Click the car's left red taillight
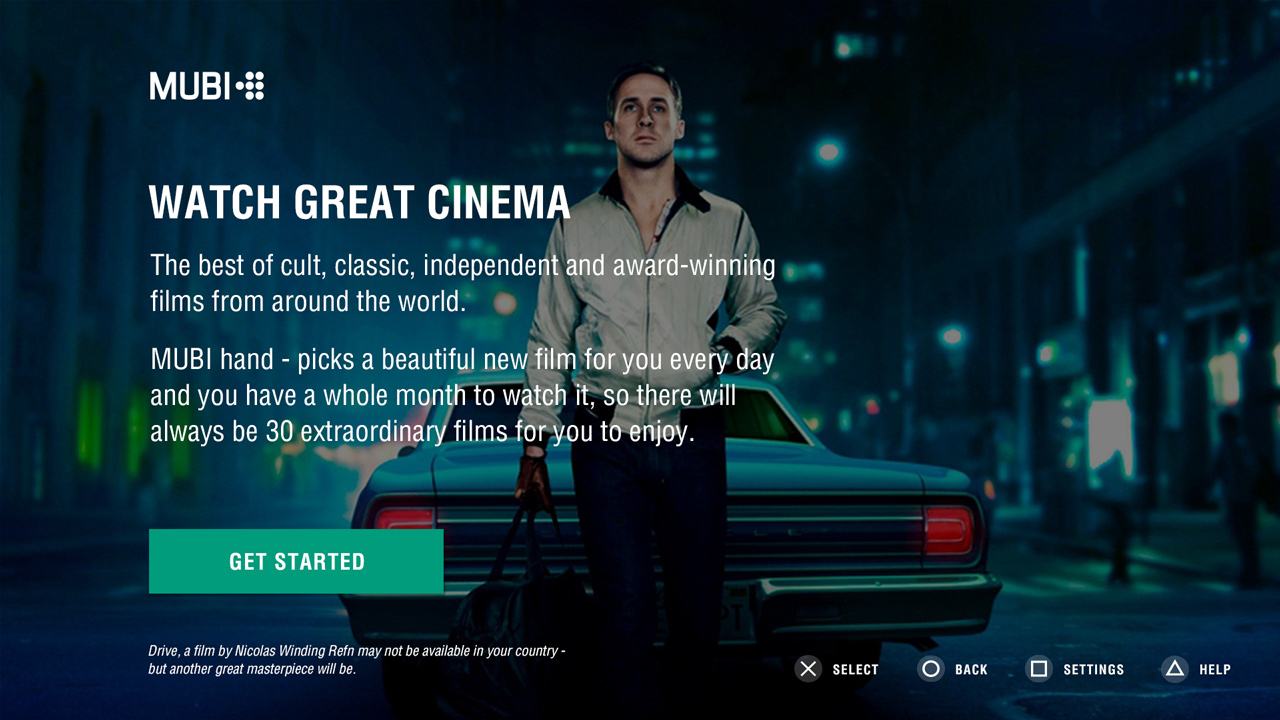1280x720 pixels. pyautogui.click(x=405, y=518)
